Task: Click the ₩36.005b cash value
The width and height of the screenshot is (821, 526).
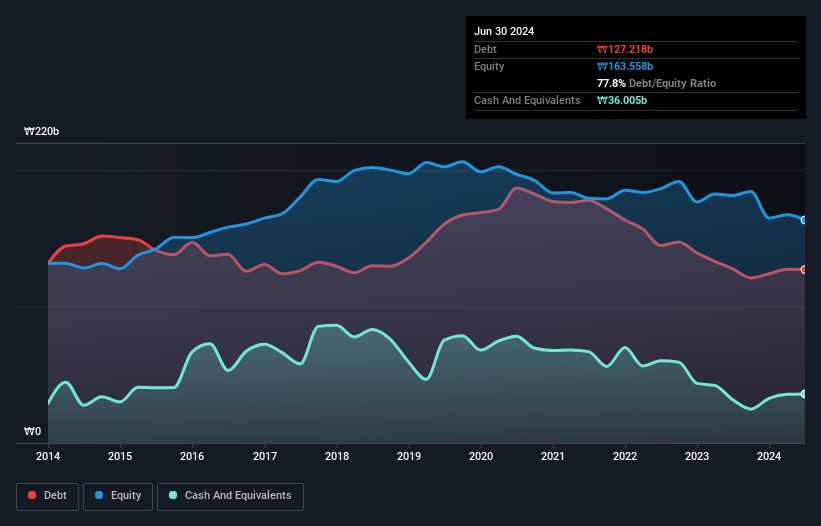Action: tap(622, 100)
